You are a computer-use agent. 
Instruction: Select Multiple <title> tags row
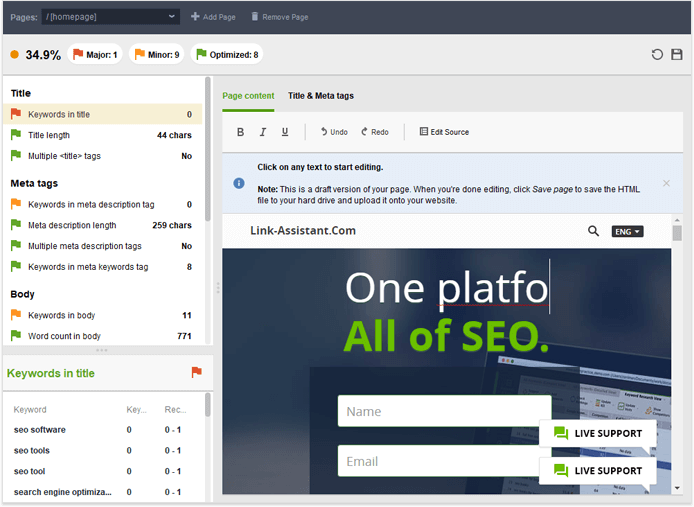pyautogui.click(x=103, y=156)
